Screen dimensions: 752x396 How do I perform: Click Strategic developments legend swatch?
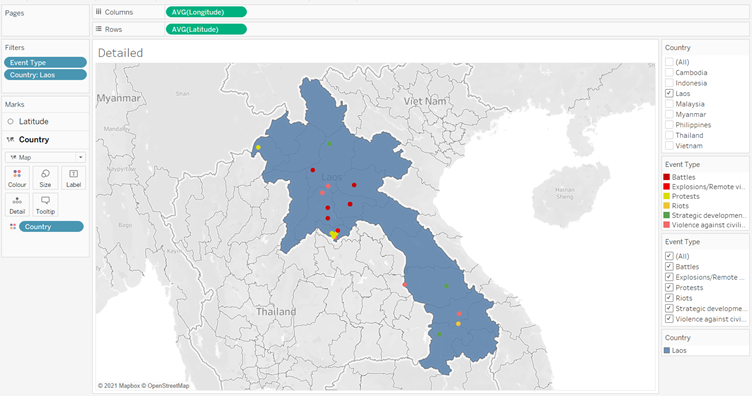(667, 215)
